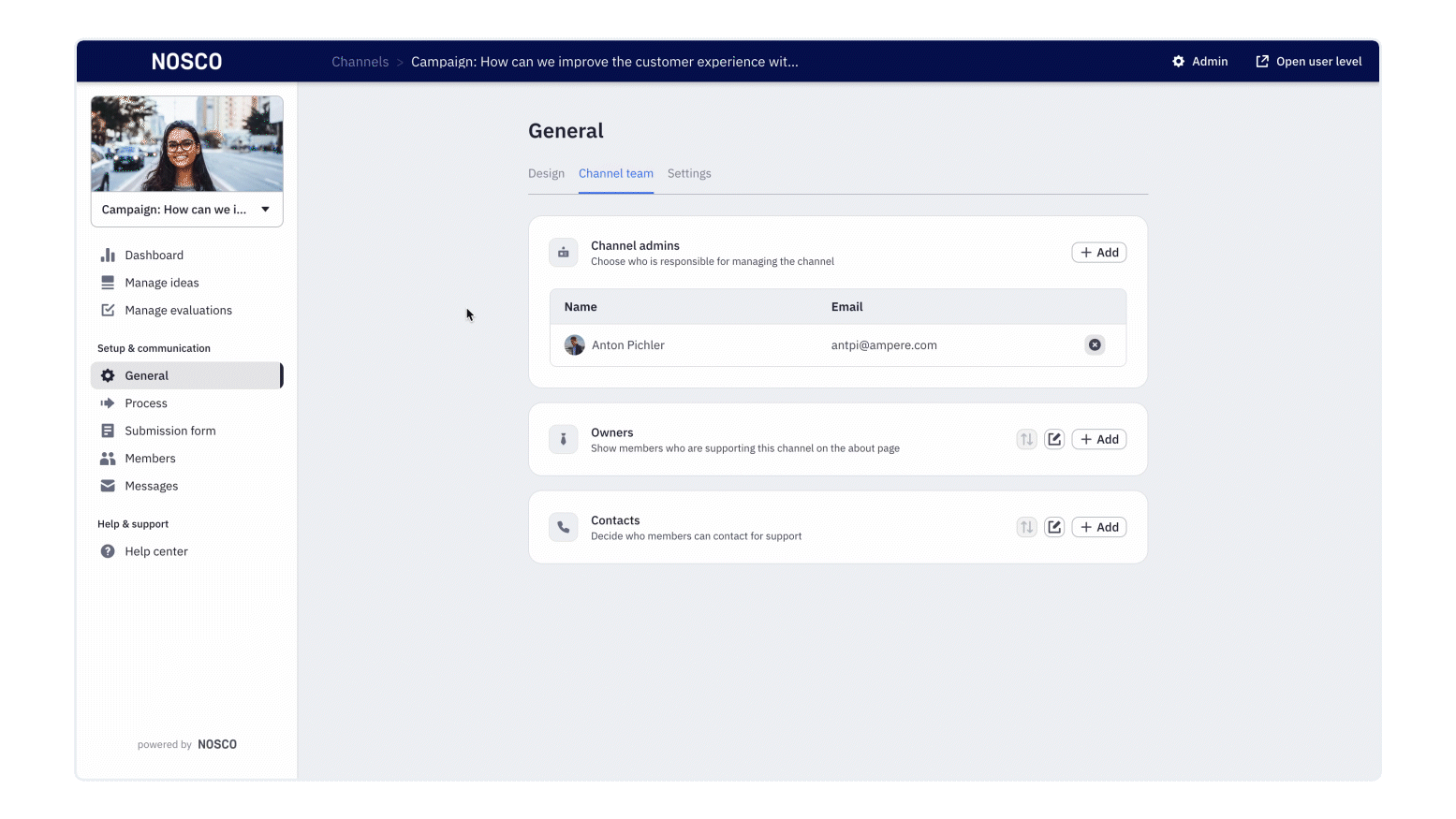Remove Anton Pichler using the X toggle
Screen dimensions: 1456x819
click(x=1095, y=344)
